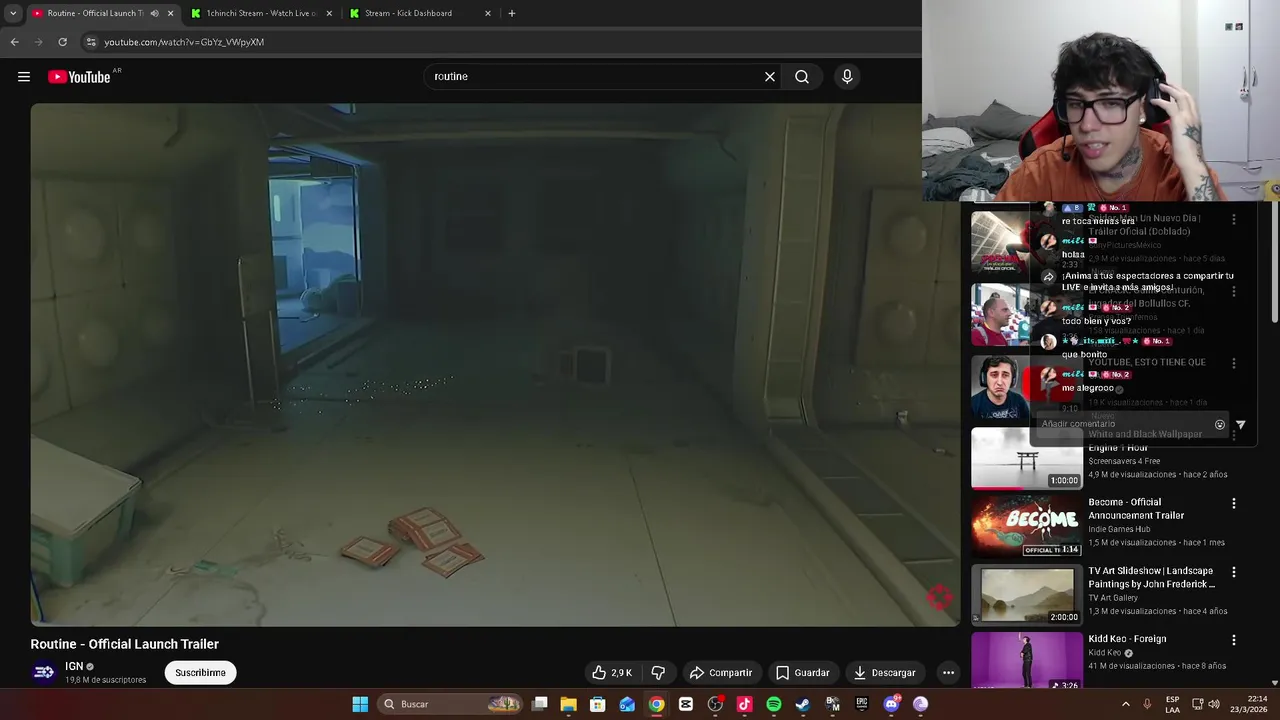Open Spotify from the taskbar

pyautogui.click(x=774, y=704)
